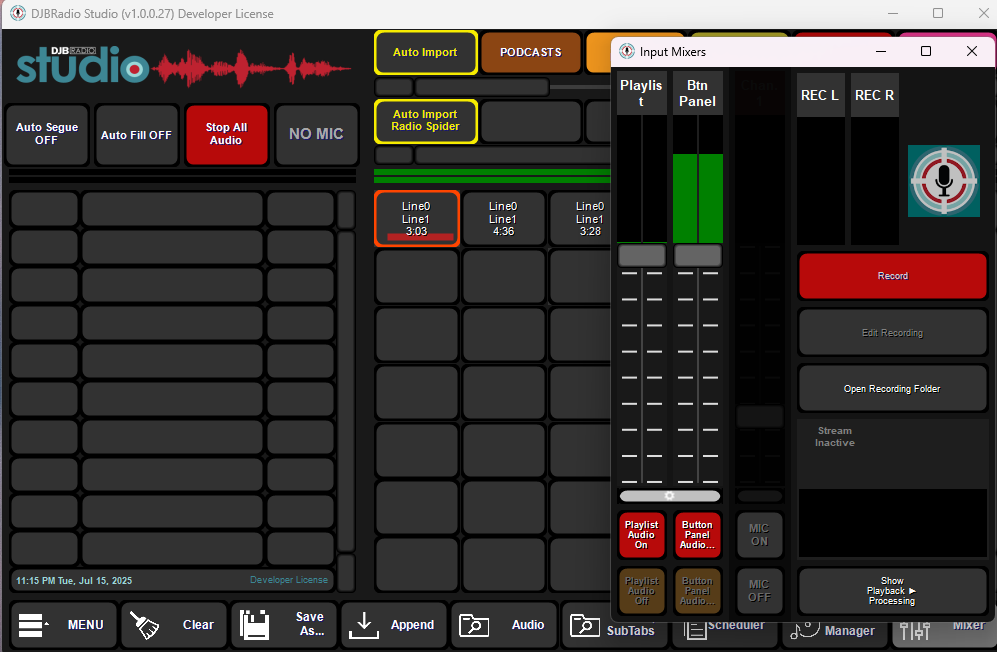
Task: Play the Line0 Line1 3:28 button
Action: pyautogui.click(x=582, y=219)
